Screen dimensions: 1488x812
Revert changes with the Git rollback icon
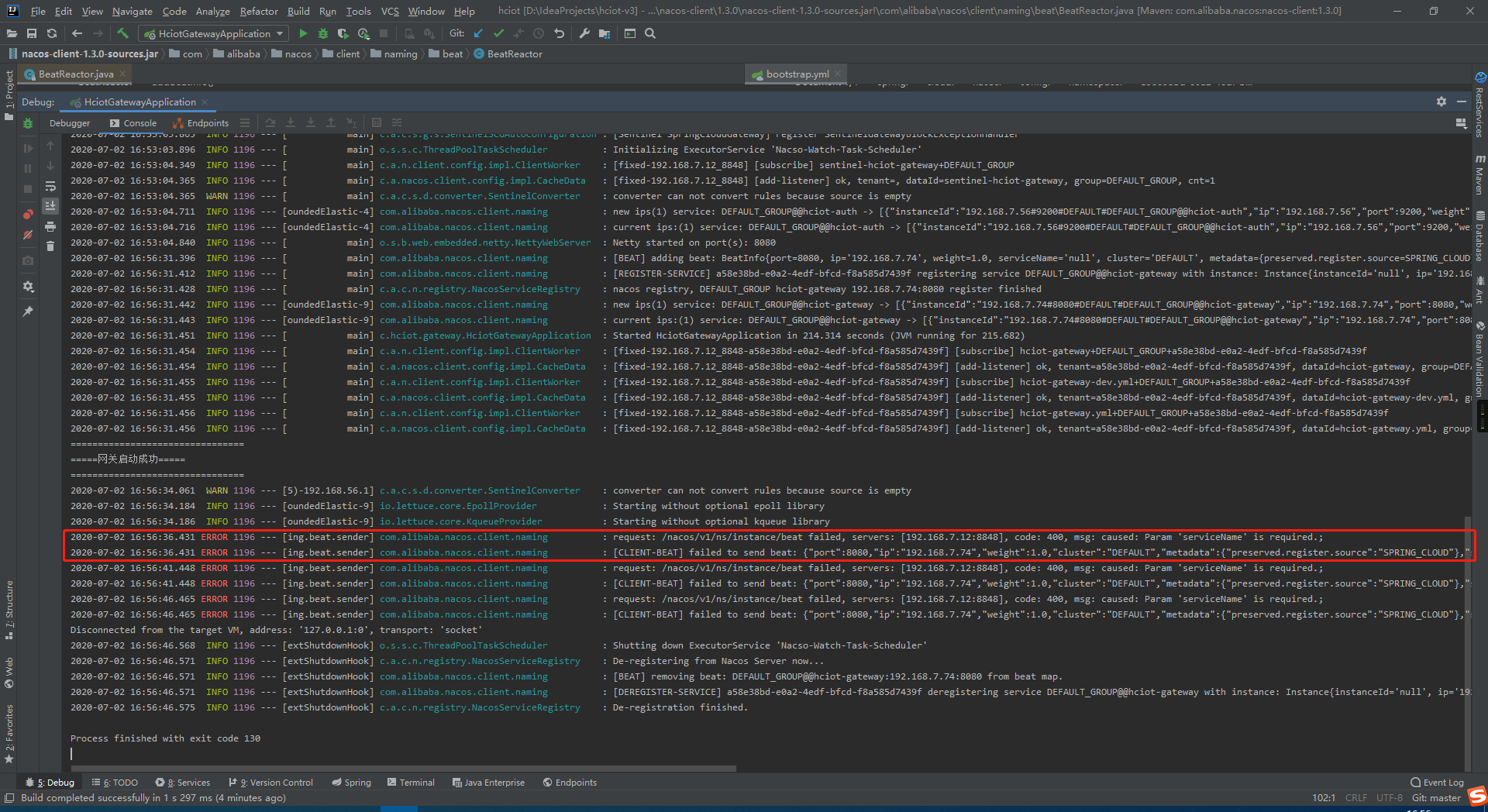[x=559, y=33]
